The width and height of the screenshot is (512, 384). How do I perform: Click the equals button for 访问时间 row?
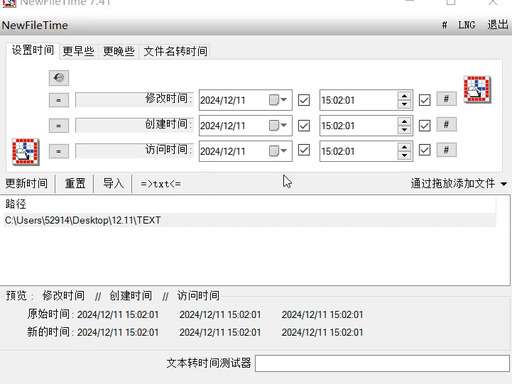point(59,151)
